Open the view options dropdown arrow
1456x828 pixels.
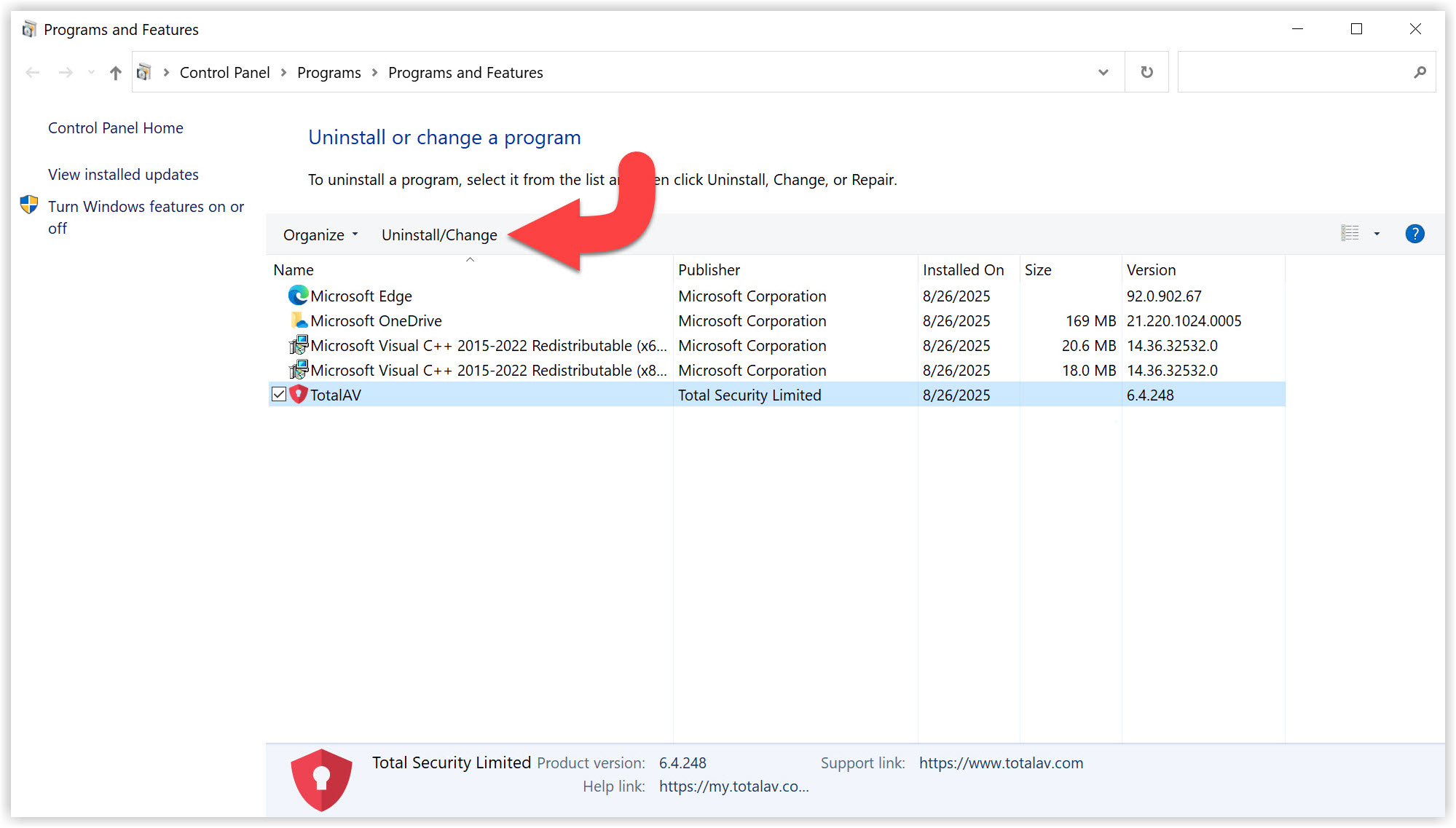(x=1377, y=234)
